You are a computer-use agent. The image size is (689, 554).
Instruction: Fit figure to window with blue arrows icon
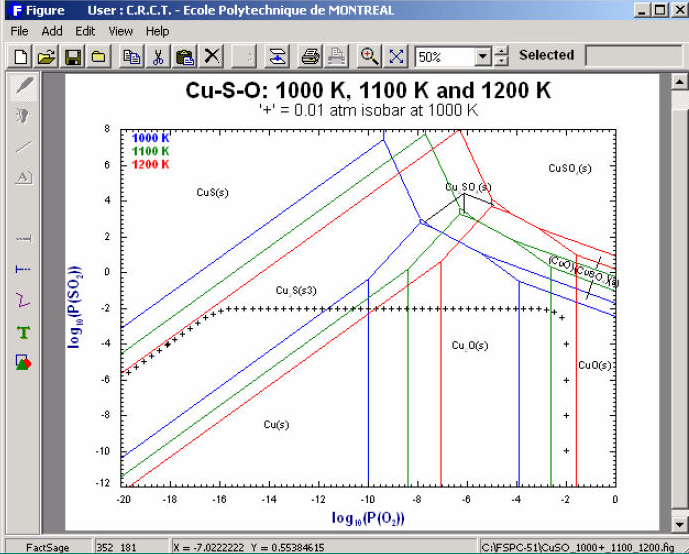(x=396, y=57)
